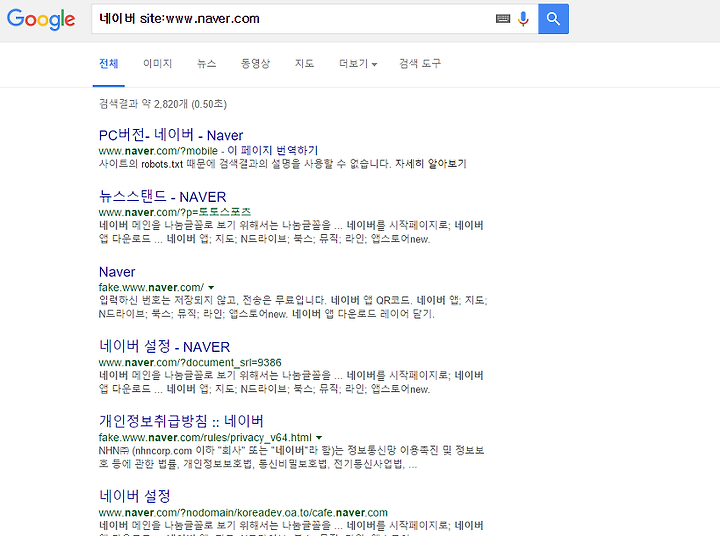The height and width of the screenshot is (536, 720).
Task: Open the Naver result title
Action: pos(117,272)
